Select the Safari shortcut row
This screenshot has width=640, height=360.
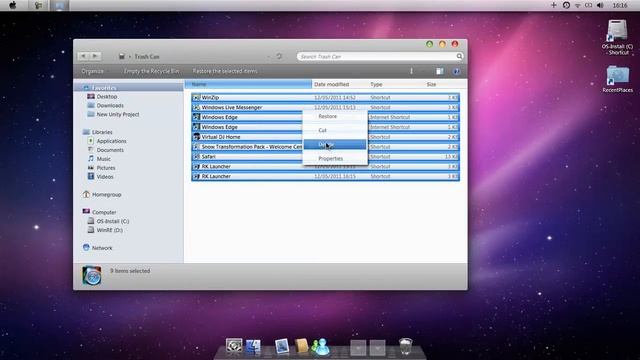(325, 156)
